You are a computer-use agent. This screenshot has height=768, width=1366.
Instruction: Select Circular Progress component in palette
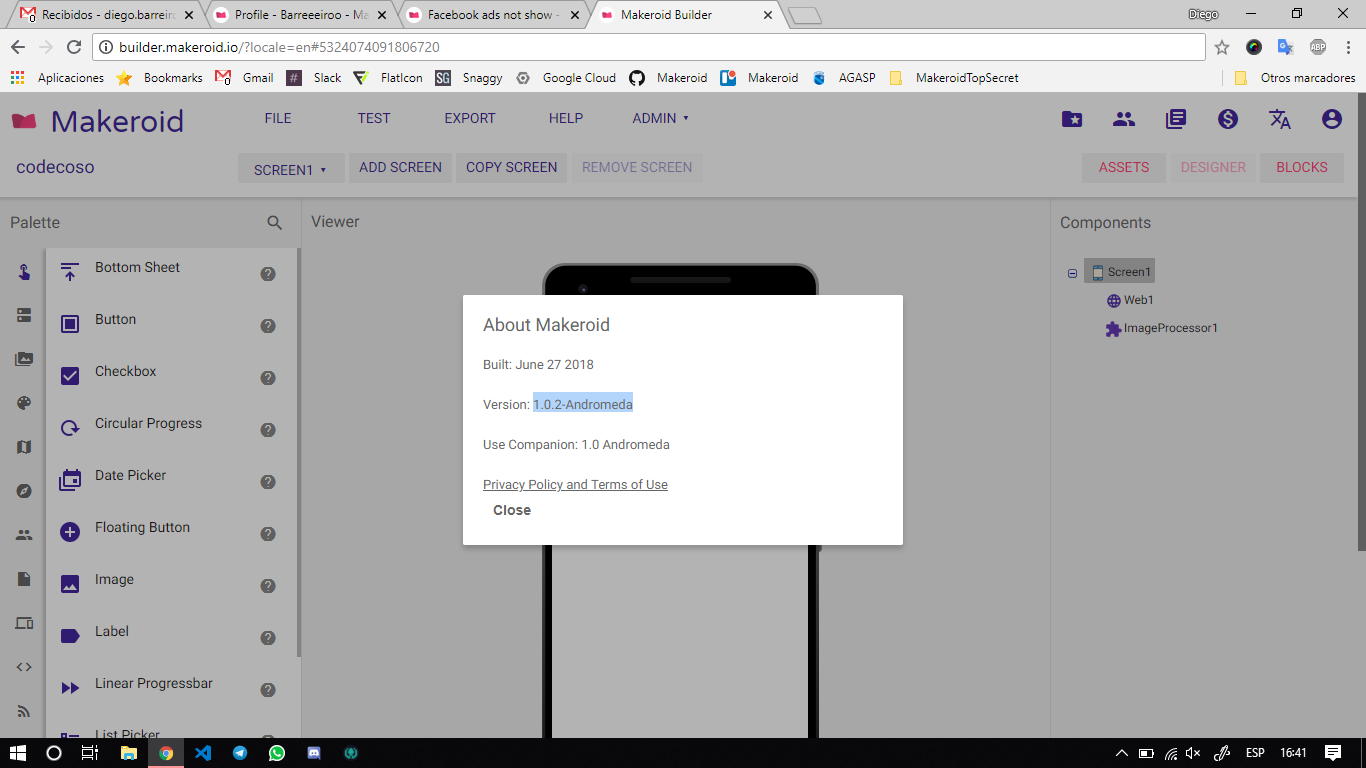point(148,424)
